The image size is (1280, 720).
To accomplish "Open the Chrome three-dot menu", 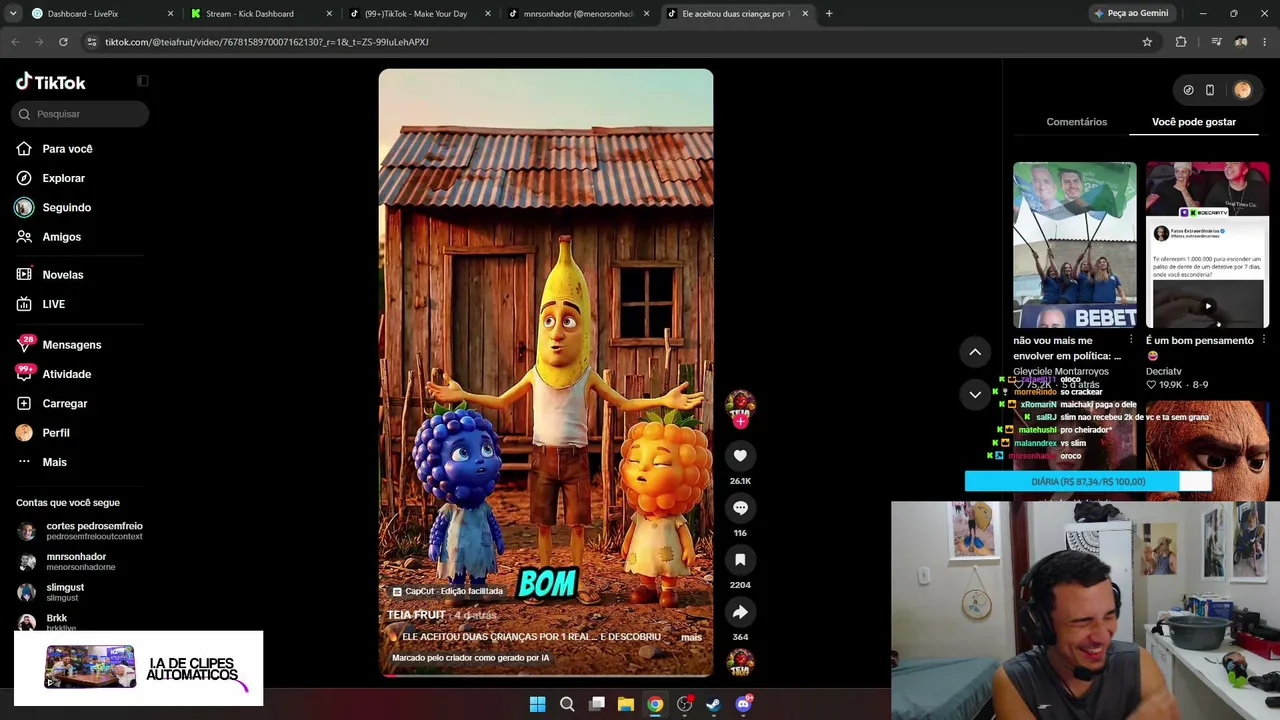I will point(1265,42).
